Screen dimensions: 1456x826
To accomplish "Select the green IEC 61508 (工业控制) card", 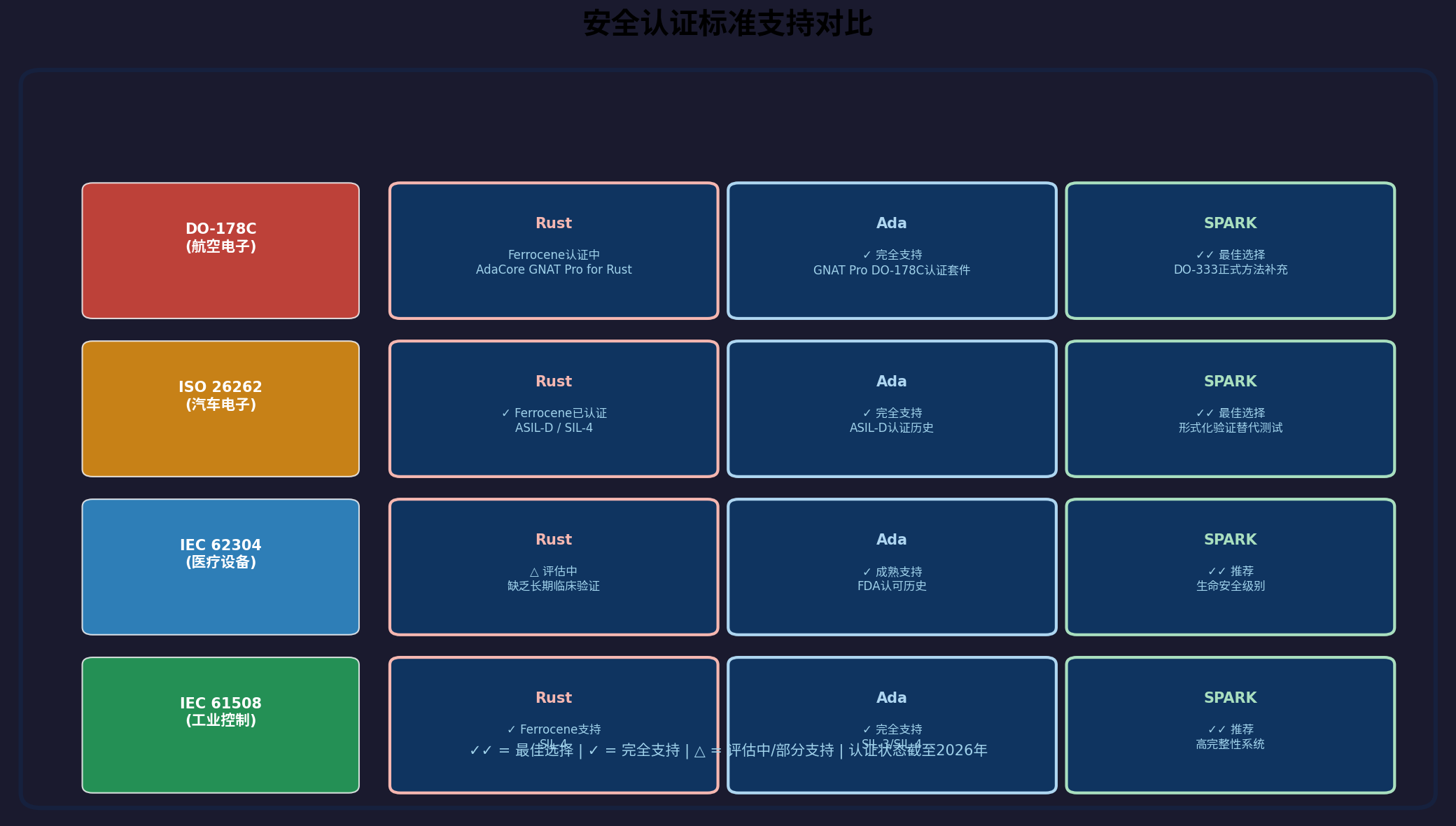I will coord(220,725).
